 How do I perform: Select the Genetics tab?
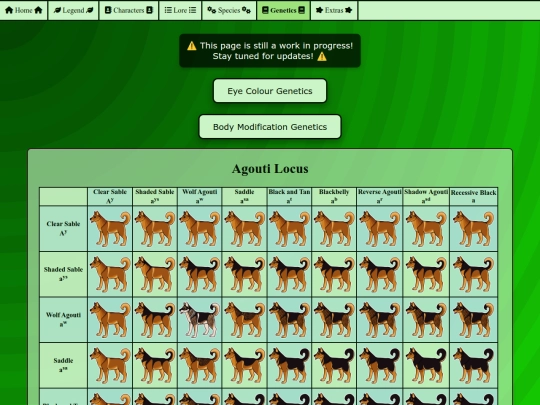(x=283, y=10)
